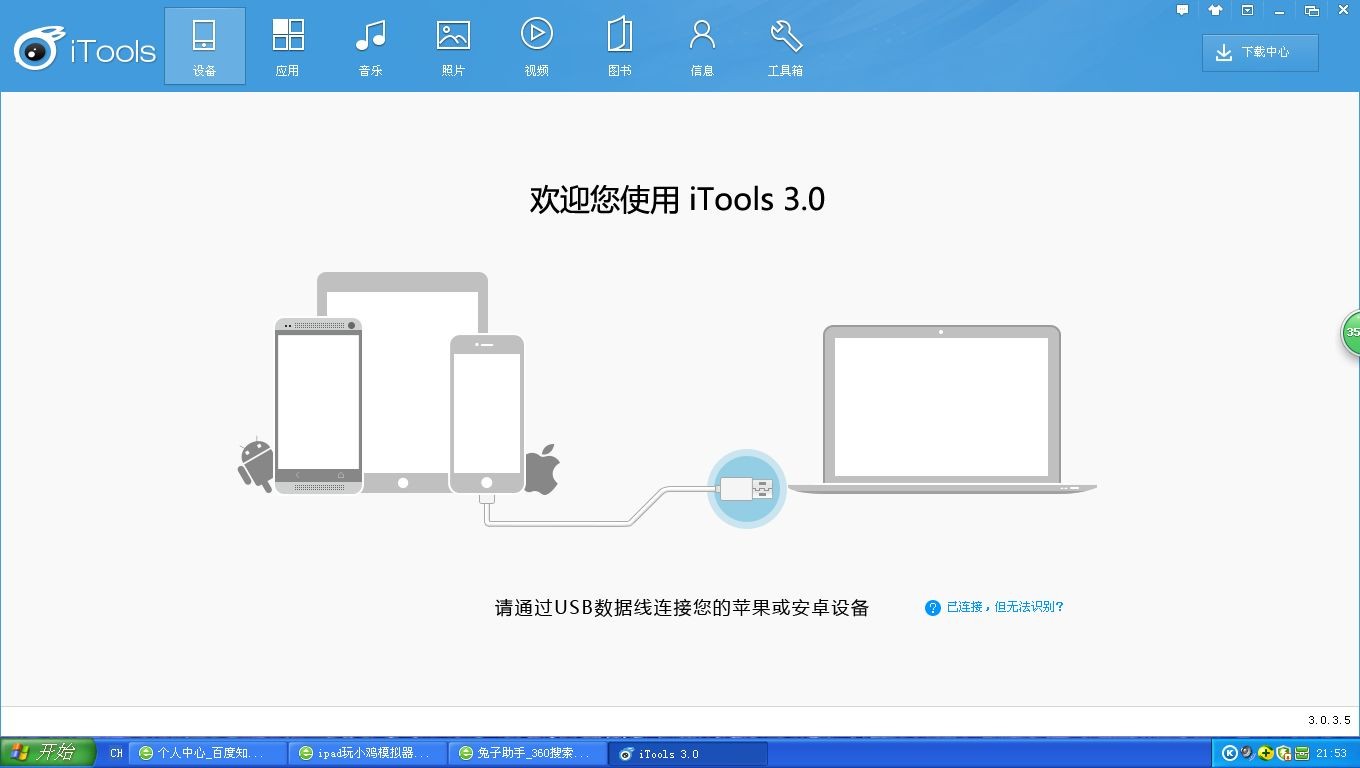
Task: Minimize the iTools window
Action: pos(1280,11)
